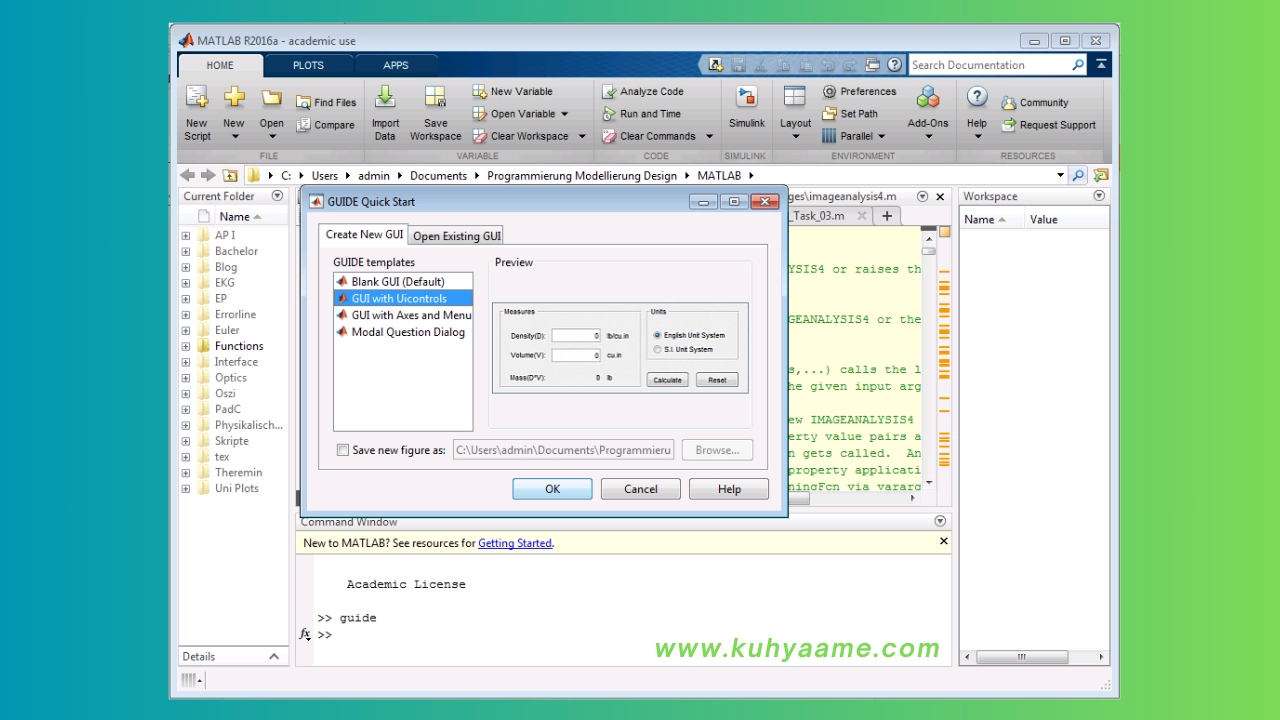This screenshot has height=720, width=1280.
Task: Dismiss the New to MATLAB banner
Action: point(943,541)
